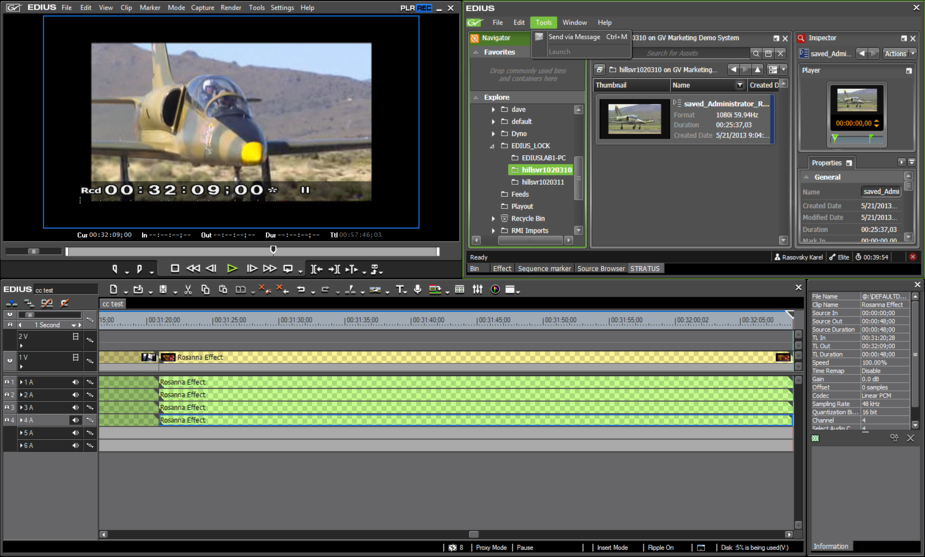The height and width of the screenshot is (557, 925).
Task: Click the cc test sequence tab
Action: pos(113,304)
